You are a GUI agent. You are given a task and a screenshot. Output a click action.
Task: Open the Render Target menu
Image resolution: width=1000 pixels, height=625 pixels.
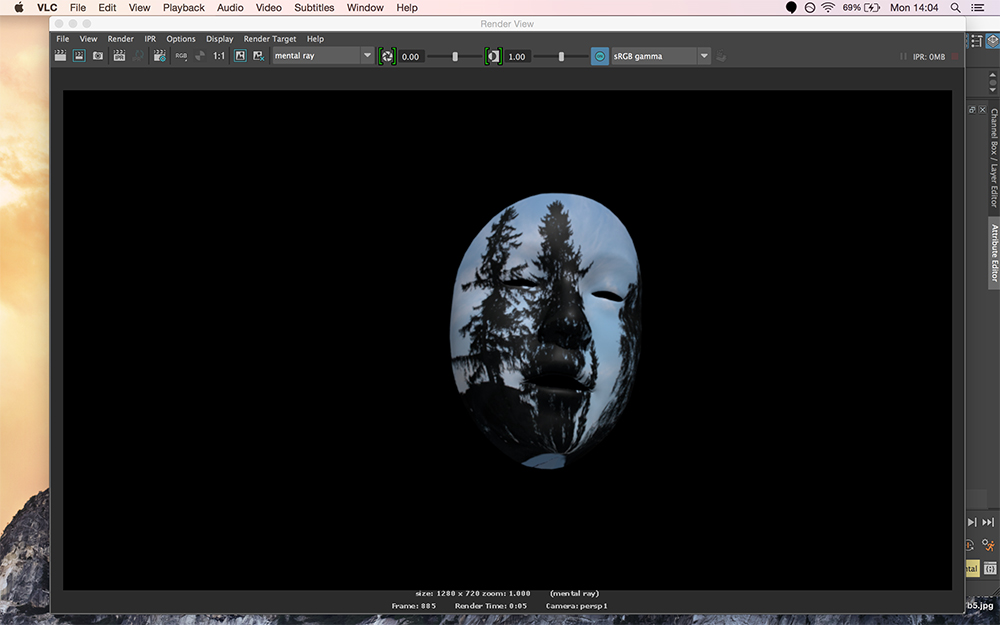pyautogui.click(x=270, y=39)
